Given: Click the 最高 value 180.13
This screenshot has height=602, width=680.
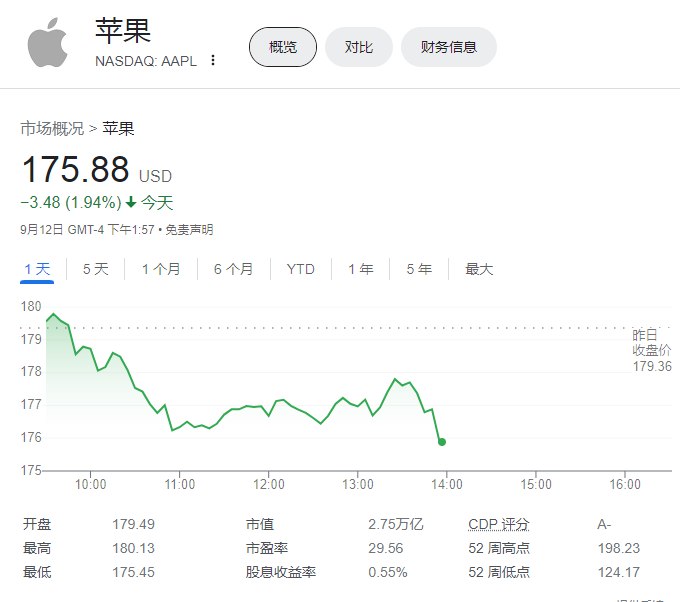Looking at the screenshot, I should pyautogui.click(x=134, y=548).
